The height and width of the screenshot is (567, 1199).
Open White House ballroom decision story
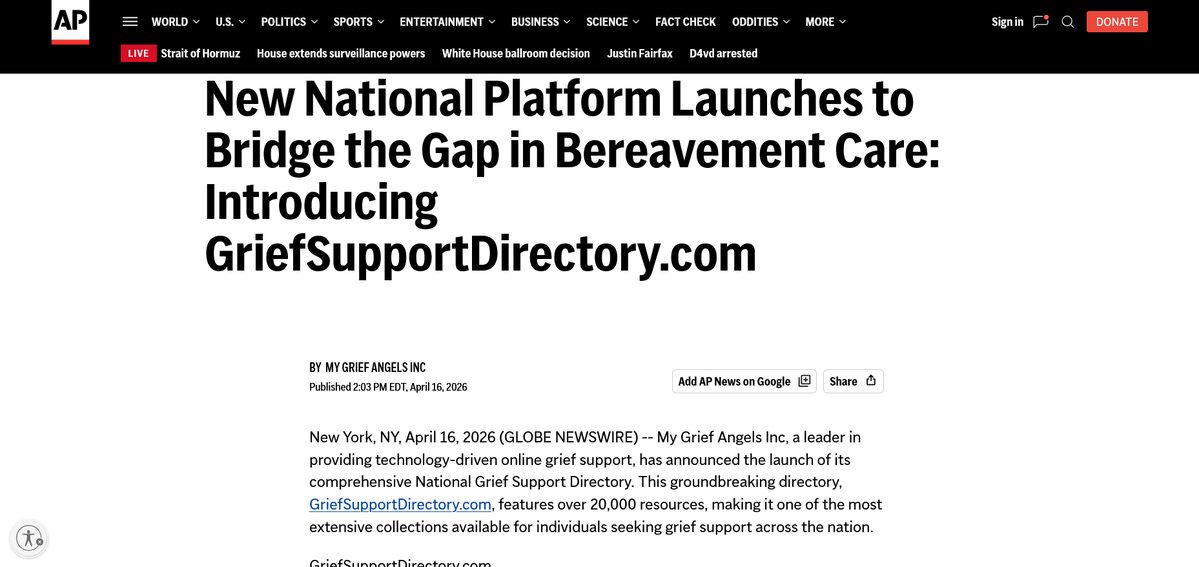click(516, 54)
